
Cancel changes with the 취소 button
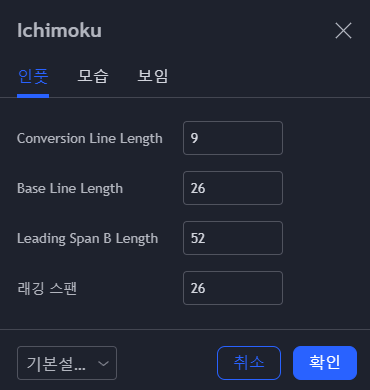click(x=249, y=363)
